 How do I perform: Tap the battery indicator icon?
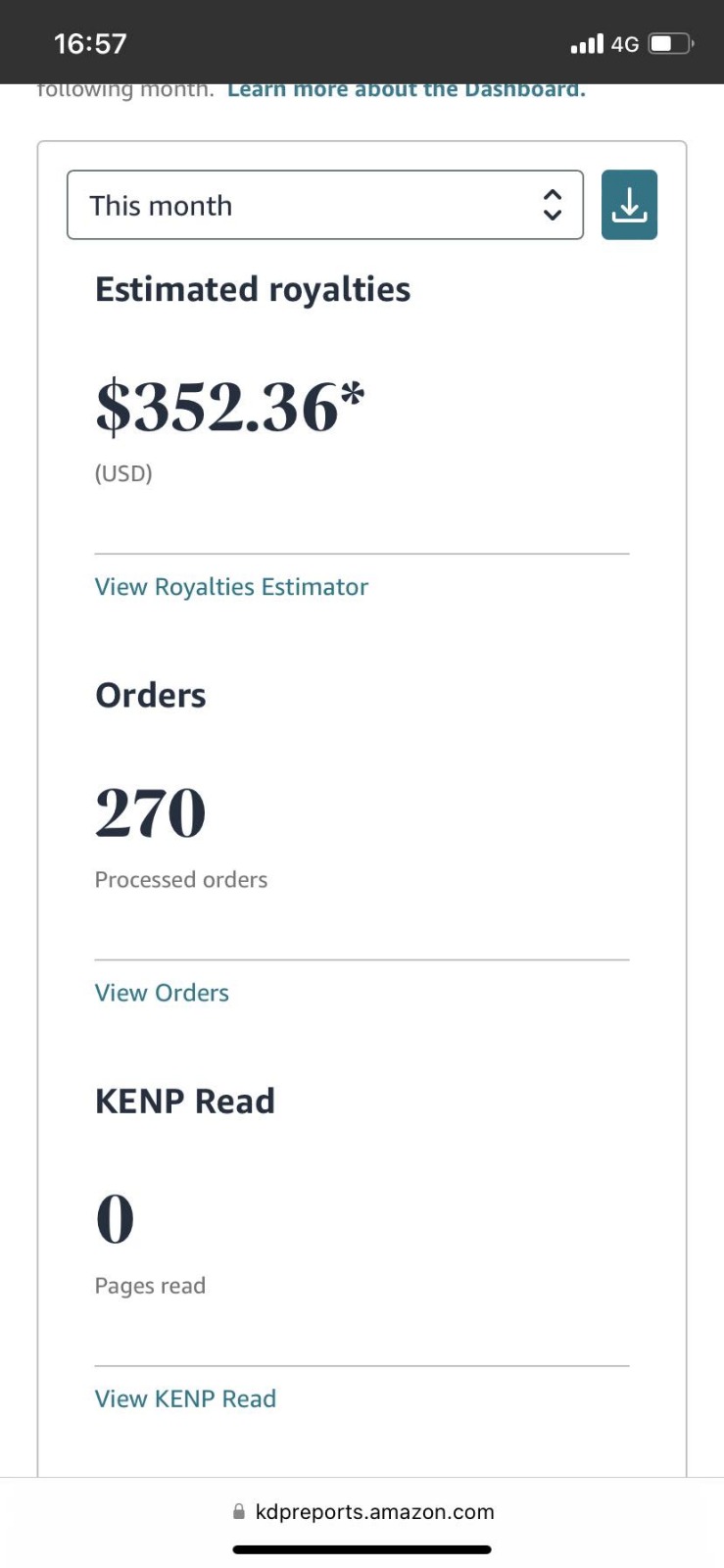[x=671, y=44]
